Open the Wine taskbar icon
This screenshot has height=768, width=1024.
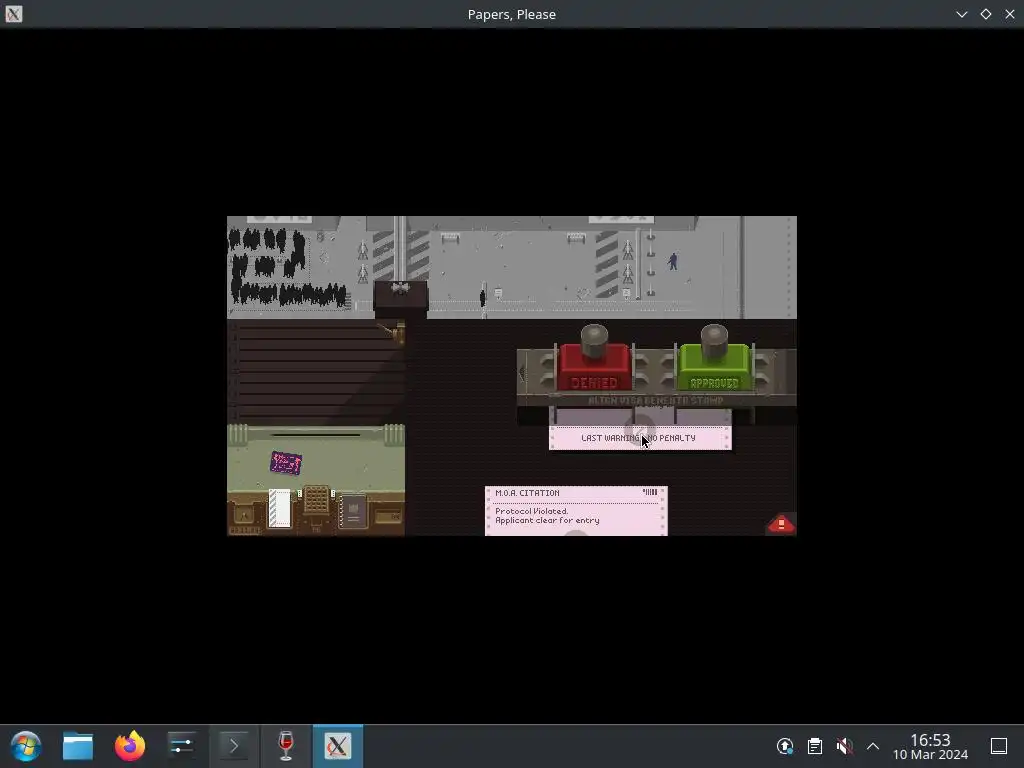click(x=286, y=746)
